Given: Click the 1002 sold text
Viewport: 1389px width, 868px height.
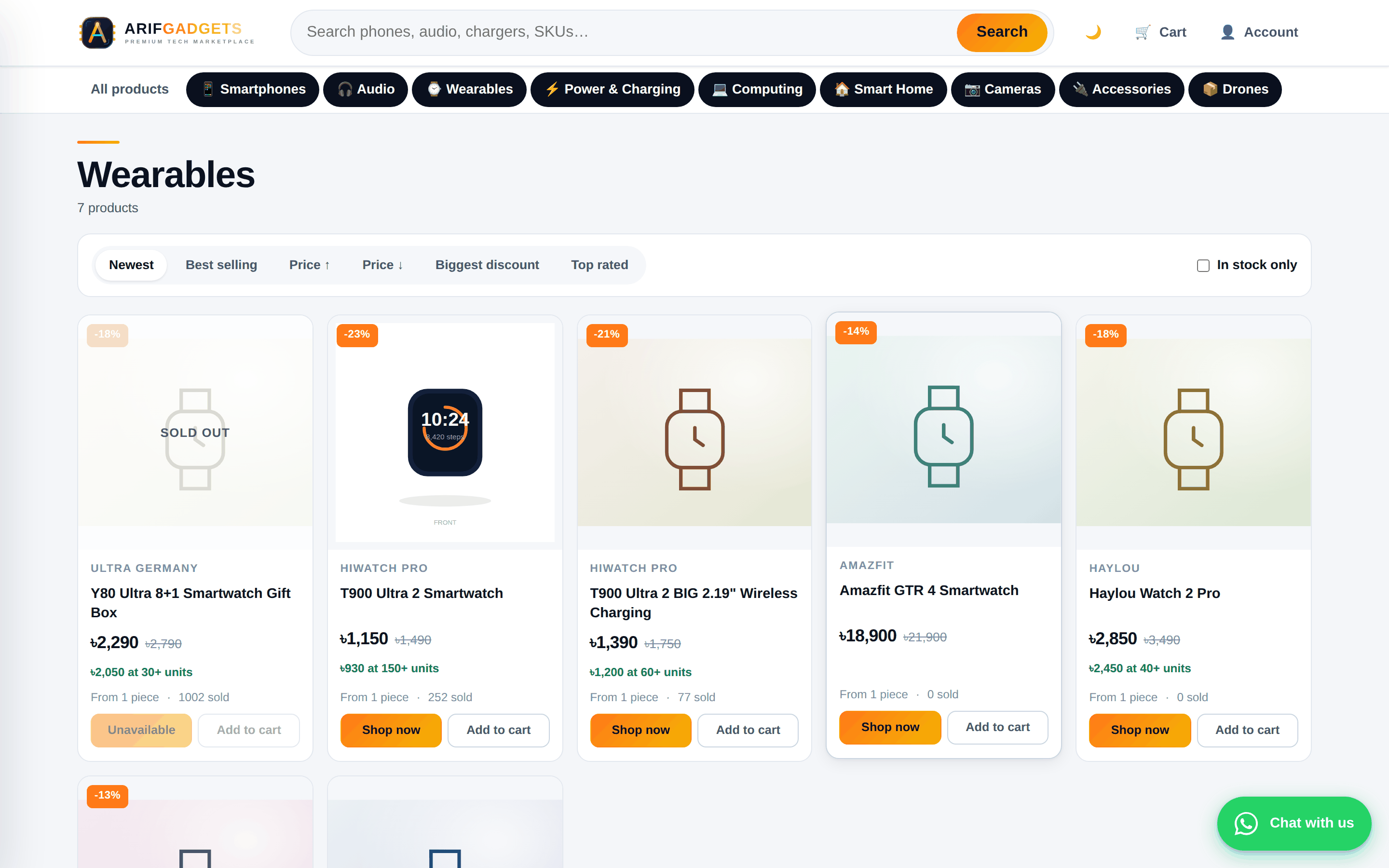Looking at the screenshot, I should (204, 697).
